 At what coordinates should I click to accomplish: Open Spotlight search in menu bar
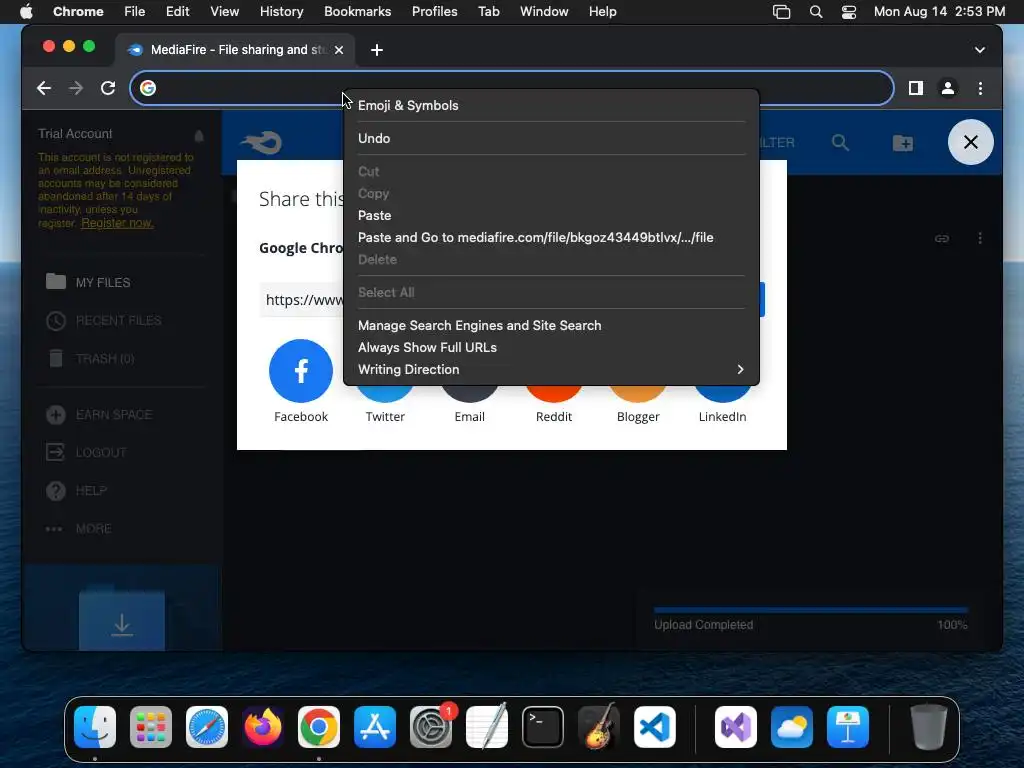coord(816,12)
